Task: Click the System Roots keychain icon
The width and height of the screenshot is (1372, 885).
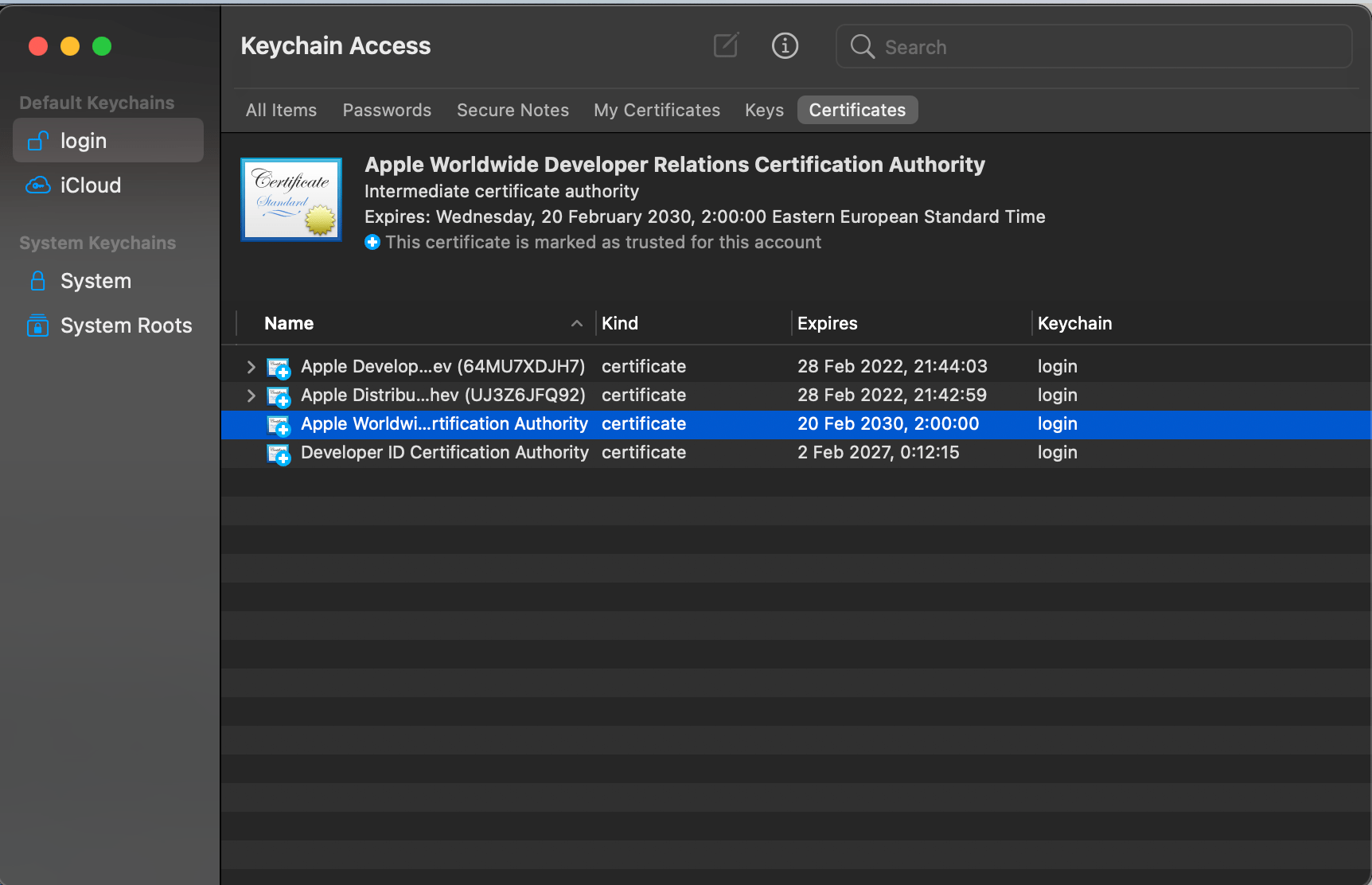Action: coord(37,326)
